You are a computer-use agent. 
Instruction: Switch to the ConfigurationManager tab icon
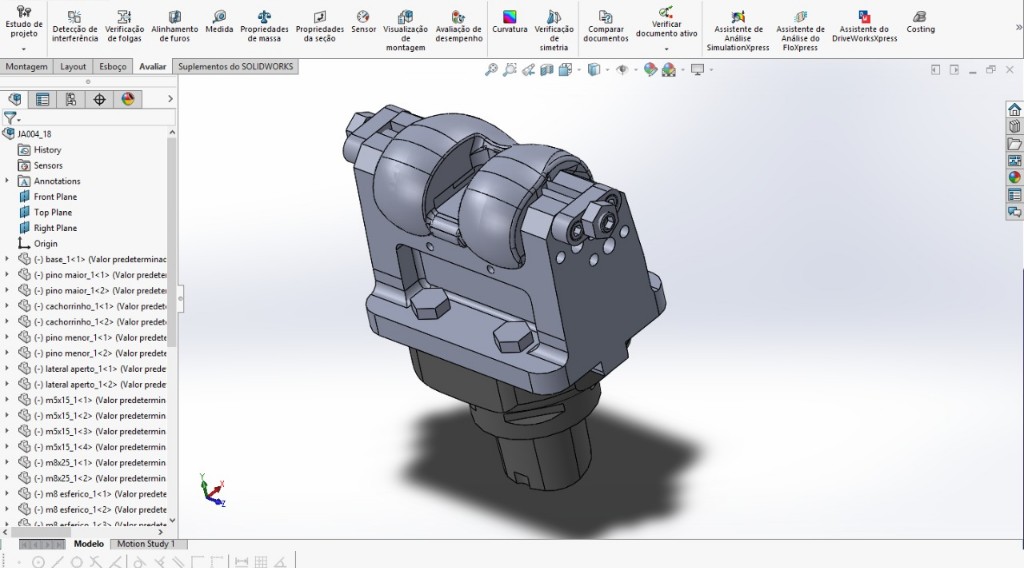tap(70, 99)
